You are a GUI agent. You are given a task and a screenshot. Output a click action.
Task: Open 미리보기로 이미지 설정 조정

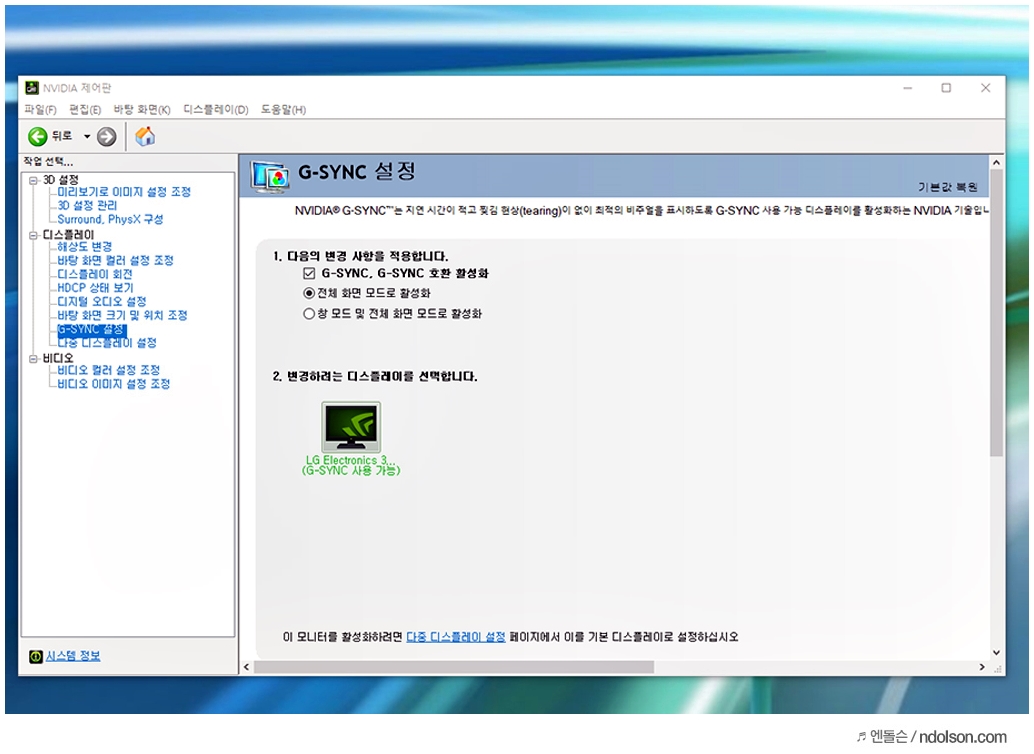(x=124, y=192)
